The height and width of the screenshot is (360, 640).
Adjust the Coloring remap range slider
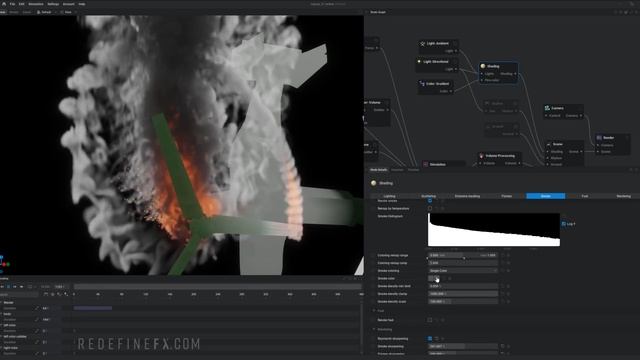[x=463, y=256]
